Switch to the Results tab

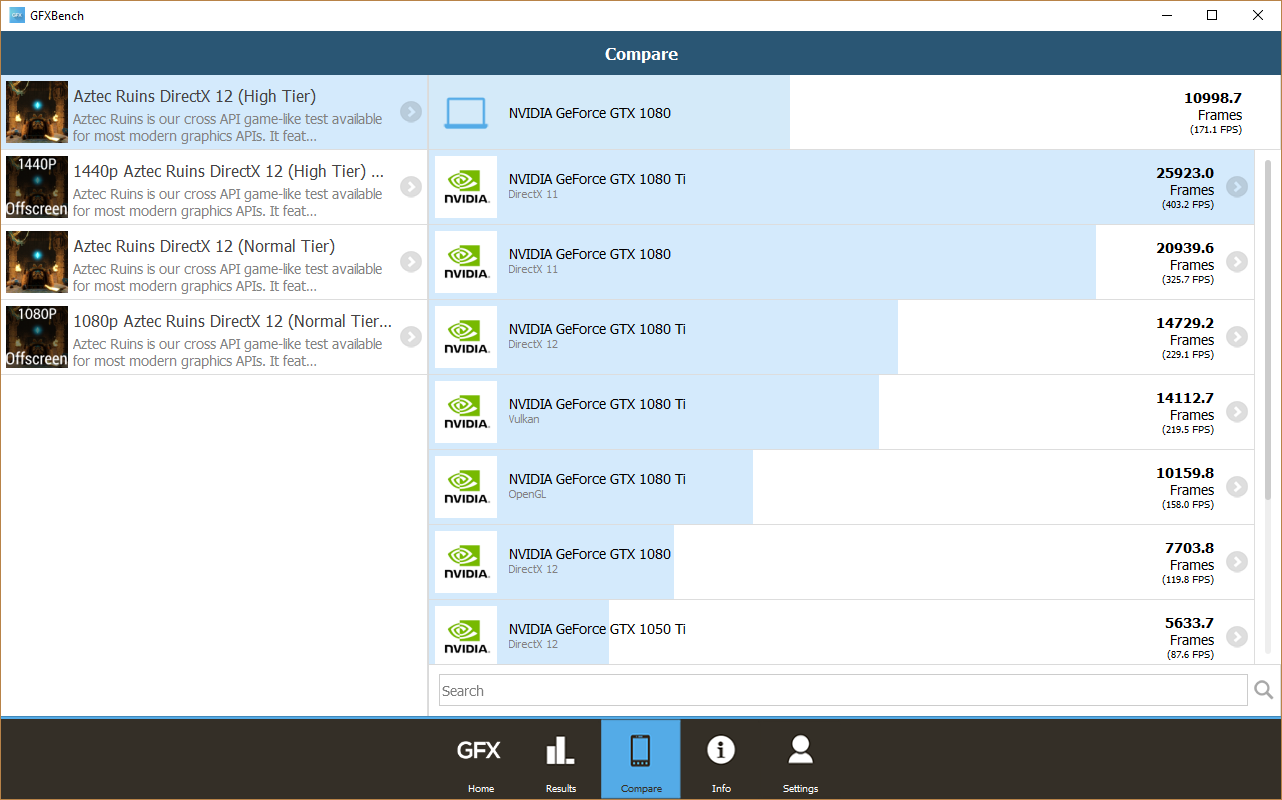pos(561,759)
